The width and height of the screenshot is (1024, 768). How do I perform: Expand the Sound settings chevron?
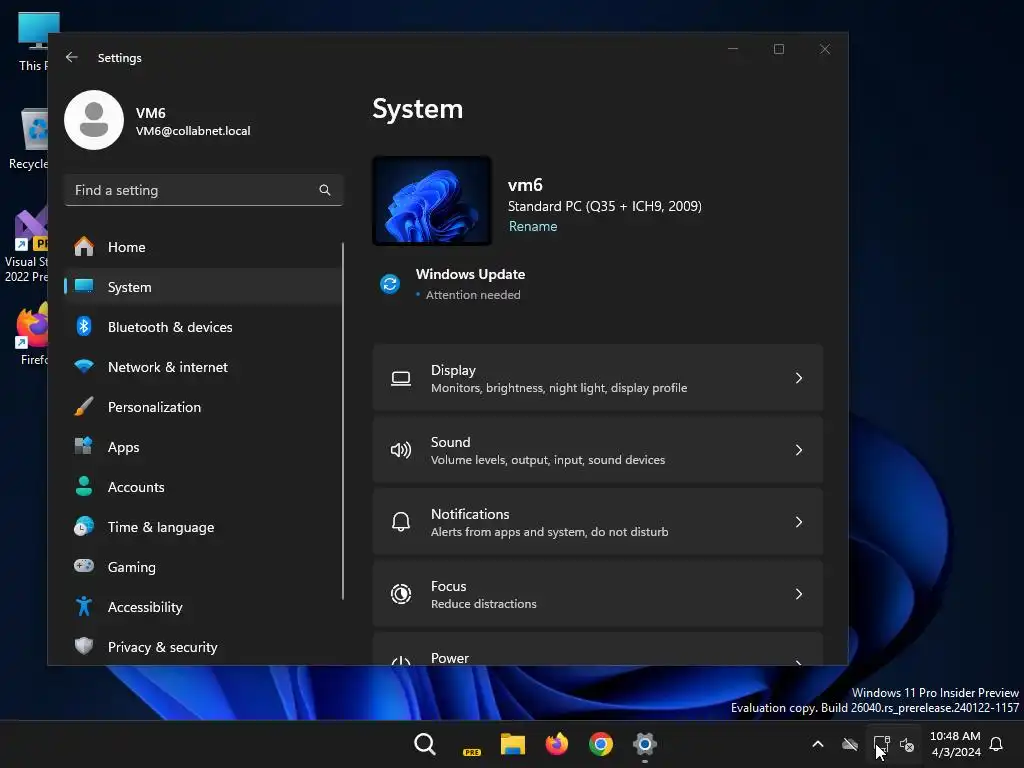click(799, 450)
